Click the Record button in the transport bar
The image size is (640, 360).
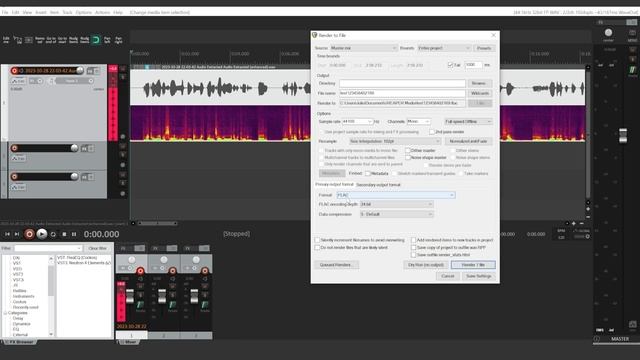[x=29, y=234]
